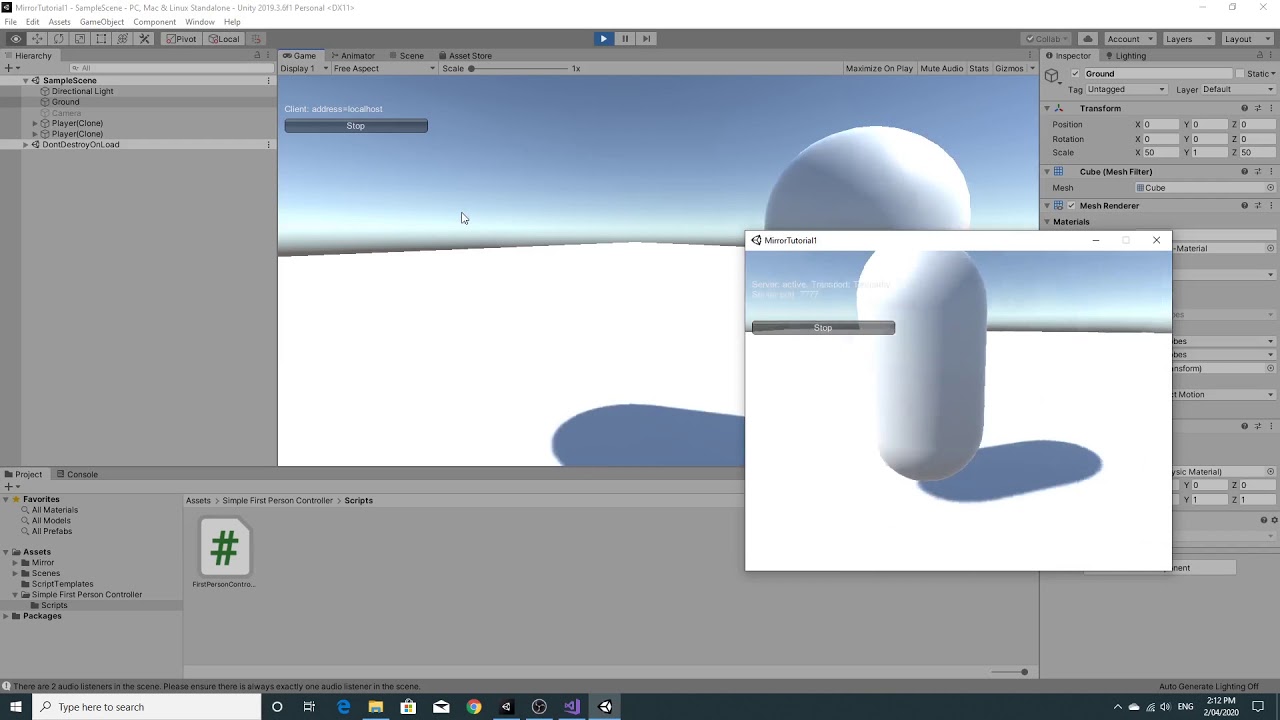Enable the Static checkbox
The image size is (1280, 720).
tap(1240, 74)
